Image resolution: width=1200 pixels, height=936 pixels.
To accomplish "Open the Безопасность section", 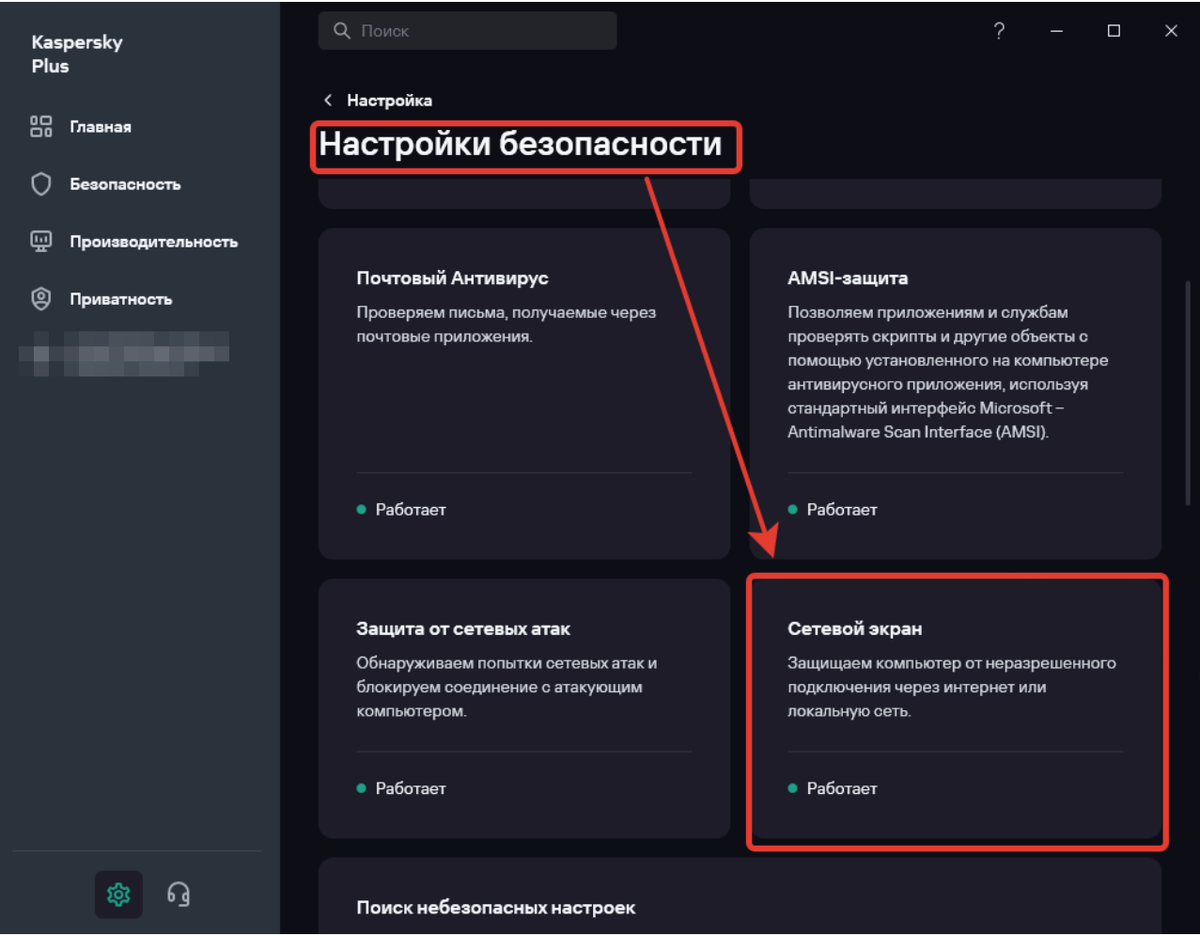I will (125, 184).
